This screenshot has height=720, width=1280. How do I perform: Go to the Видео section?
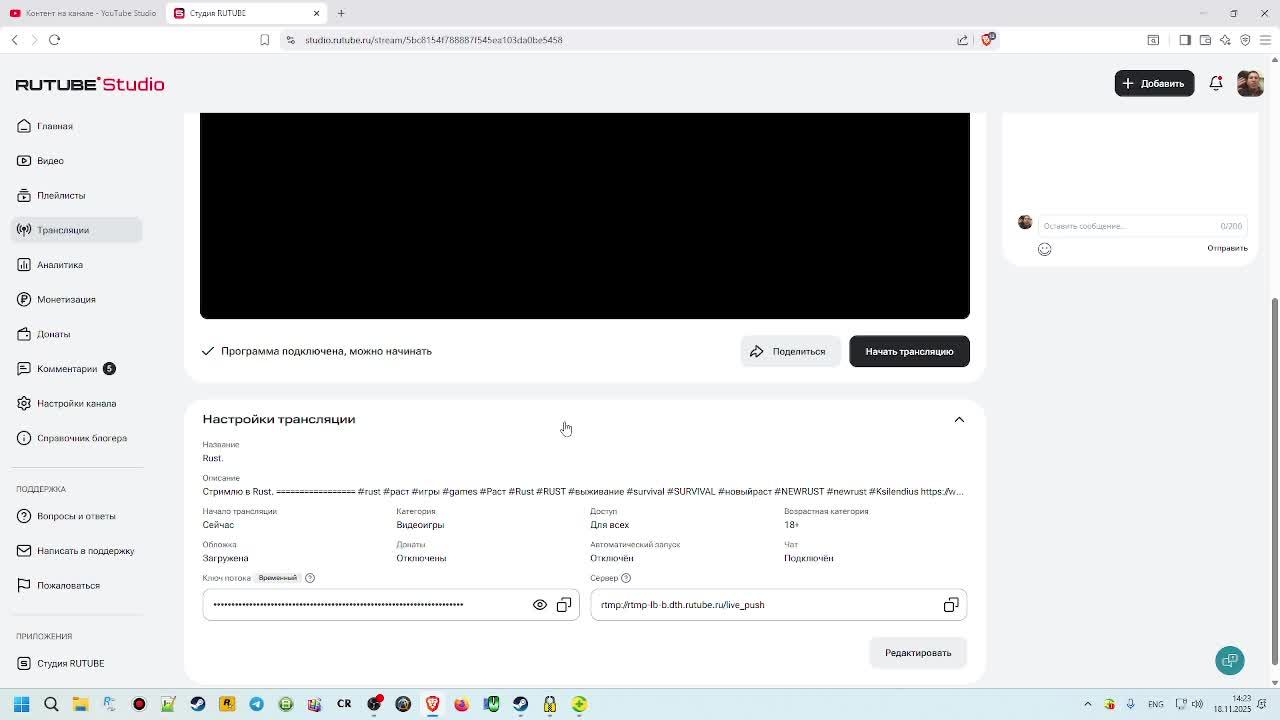click(50, 161)
